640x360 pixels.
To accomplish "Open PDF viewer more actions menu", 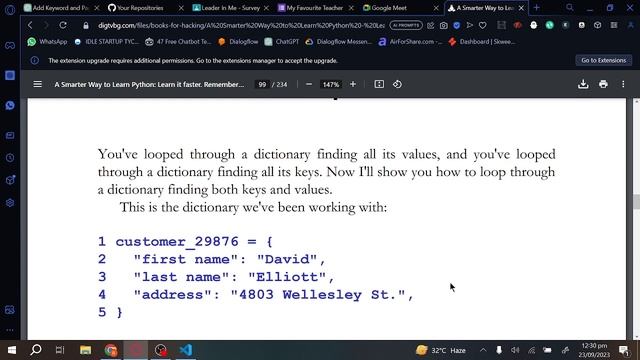I will pyautogui.click(x=623, y=84).
